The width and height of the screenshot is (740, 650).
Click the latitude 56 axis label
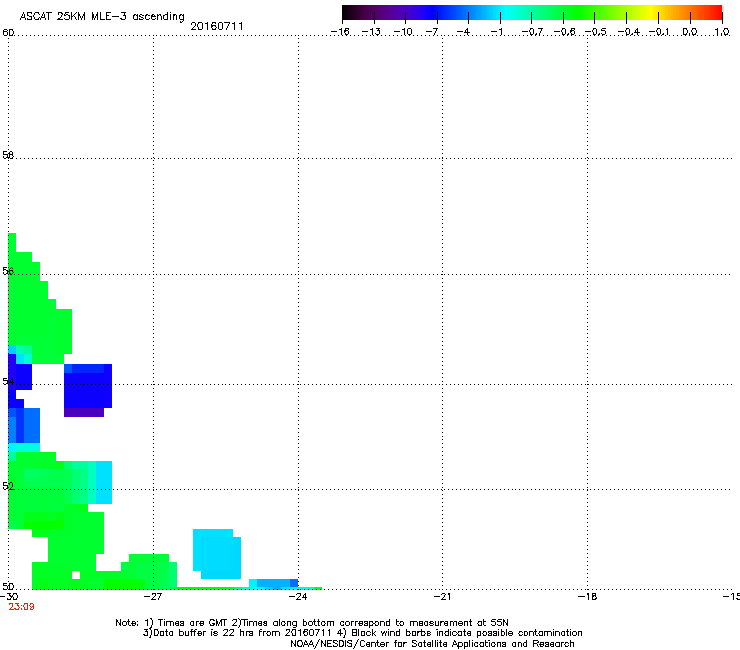pyautogui.click(x=8, y=271)
